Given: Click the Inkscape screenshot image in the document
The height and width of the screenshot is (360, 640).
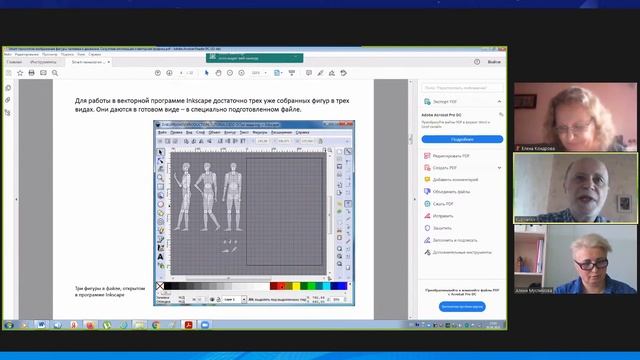Looking at the screenshot, I should [254, 213].
